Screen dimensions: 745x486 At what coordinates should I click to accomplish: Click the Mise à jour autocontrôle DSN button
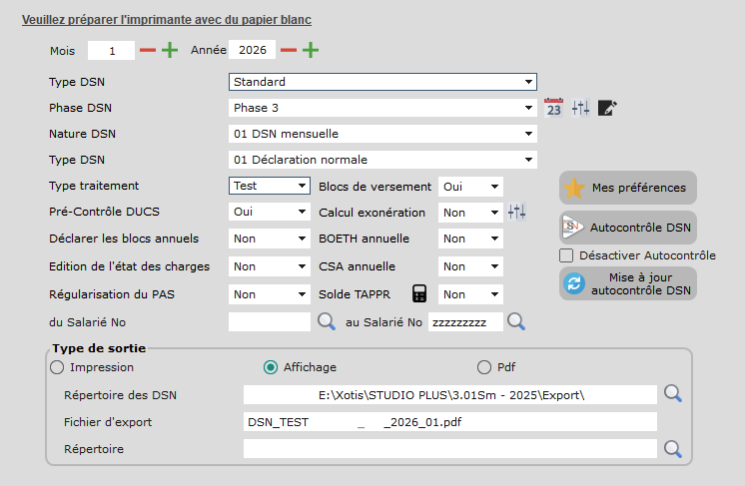[x=628, y=283]
